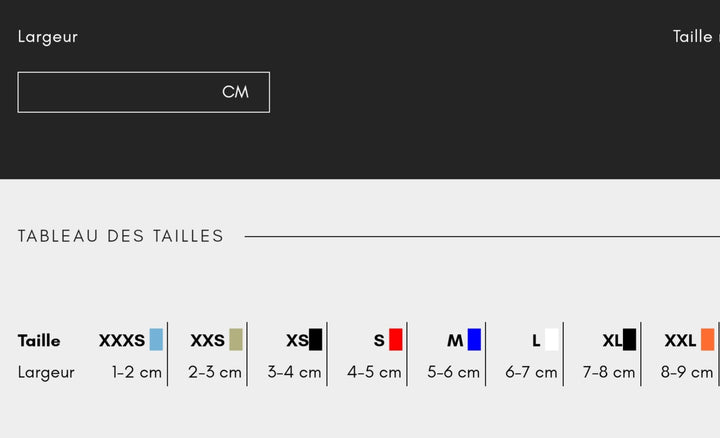Pick the black swatch next to XS
This screenshot has width=720, height=438.
coord(316,339)
